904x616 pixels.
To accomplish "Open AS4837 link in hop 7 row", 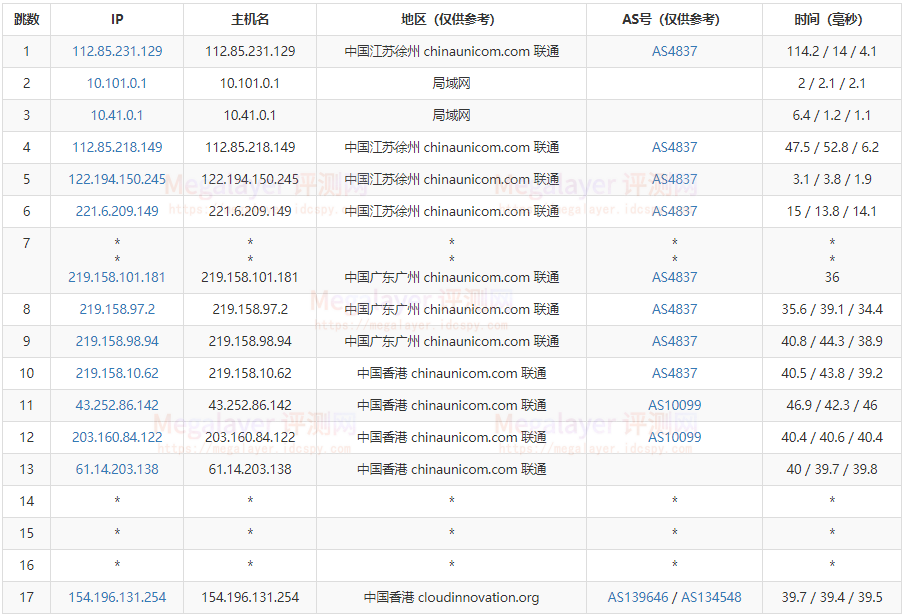I will [x=675, y=277].
